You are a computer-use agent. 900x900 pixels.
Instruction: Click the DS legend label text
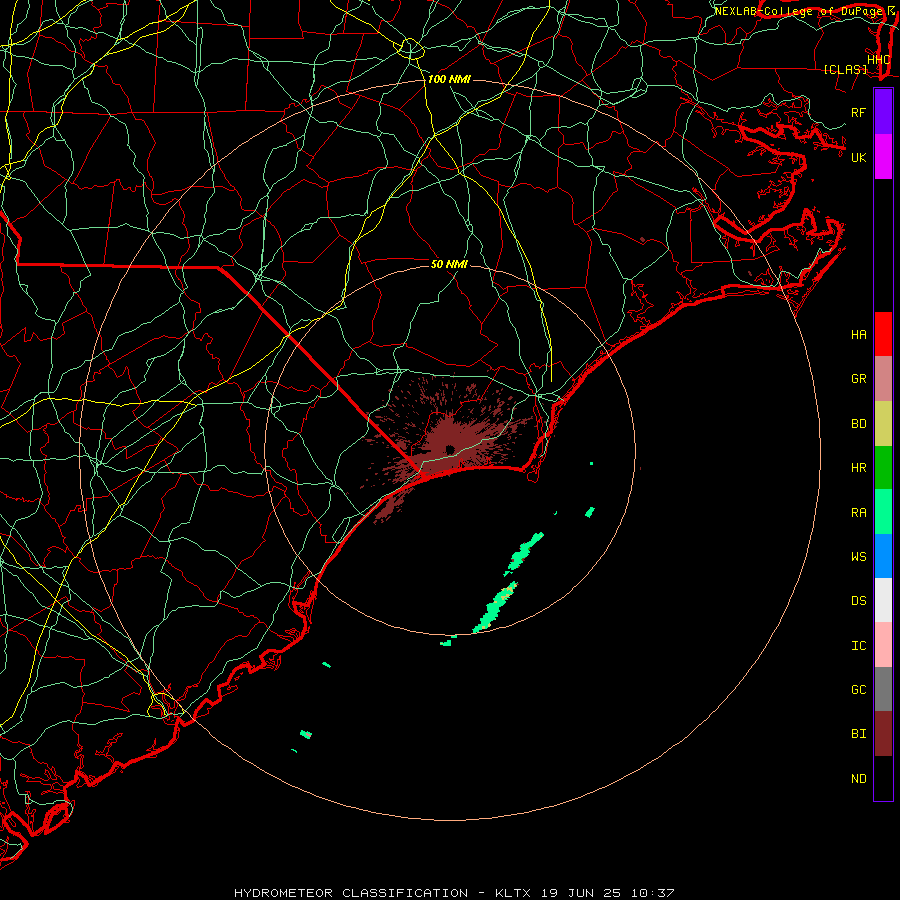[858, 601]
